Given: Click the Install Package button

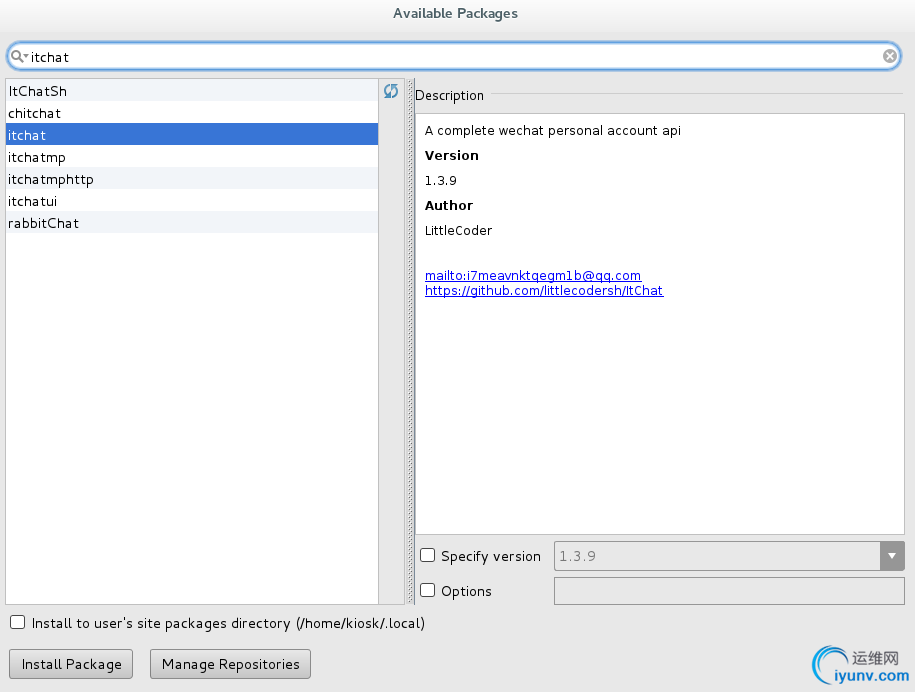Looking at the screenshot, I should pyautogui.click(x=71, y=664).
